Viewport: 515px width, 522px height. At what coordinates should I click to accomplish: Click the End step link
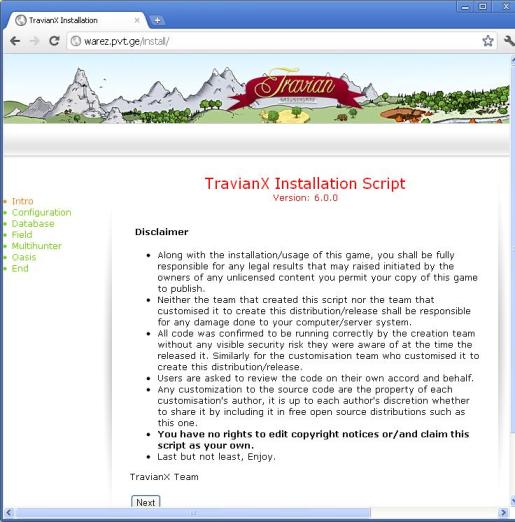(20, 268)
